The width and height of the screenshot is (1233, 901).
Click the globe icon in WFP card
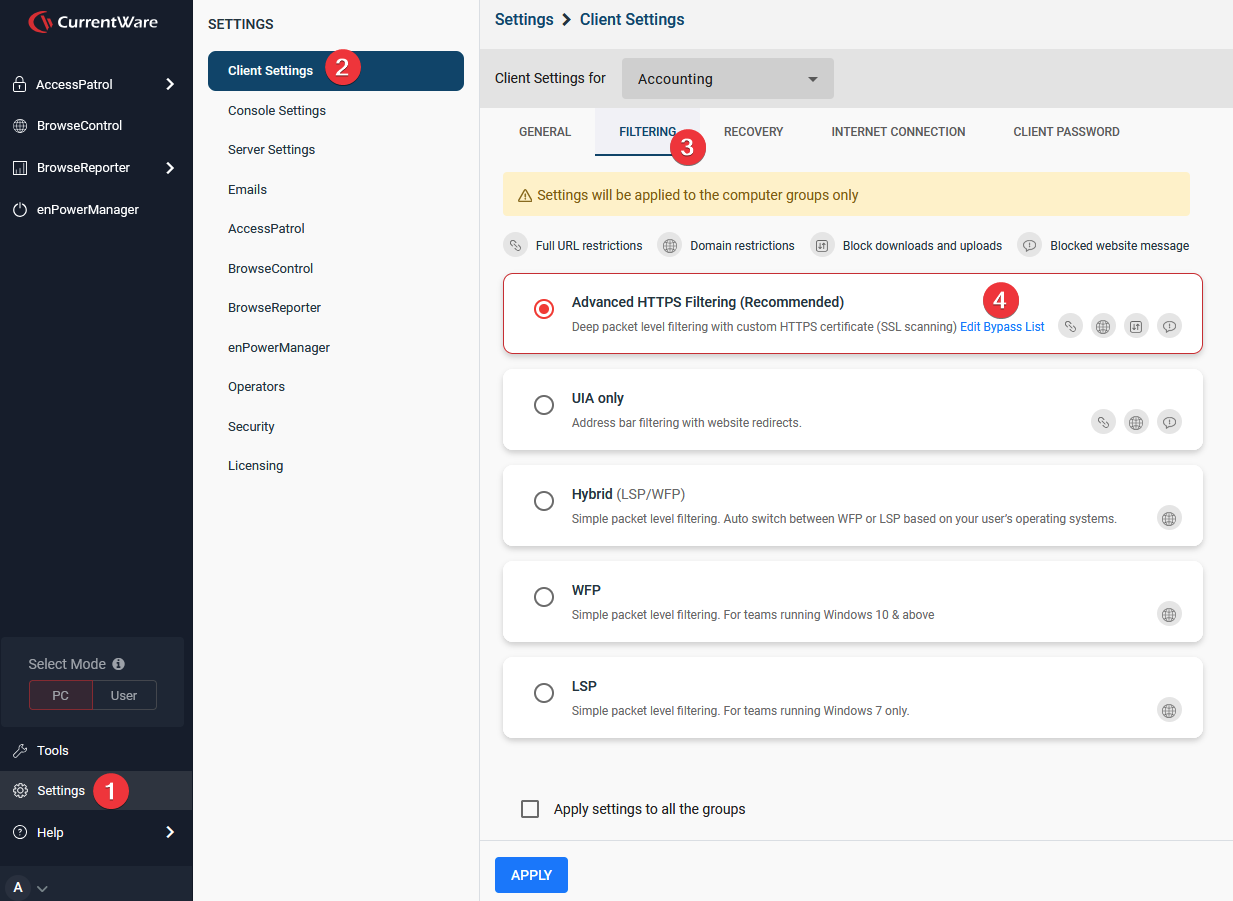1169,614
